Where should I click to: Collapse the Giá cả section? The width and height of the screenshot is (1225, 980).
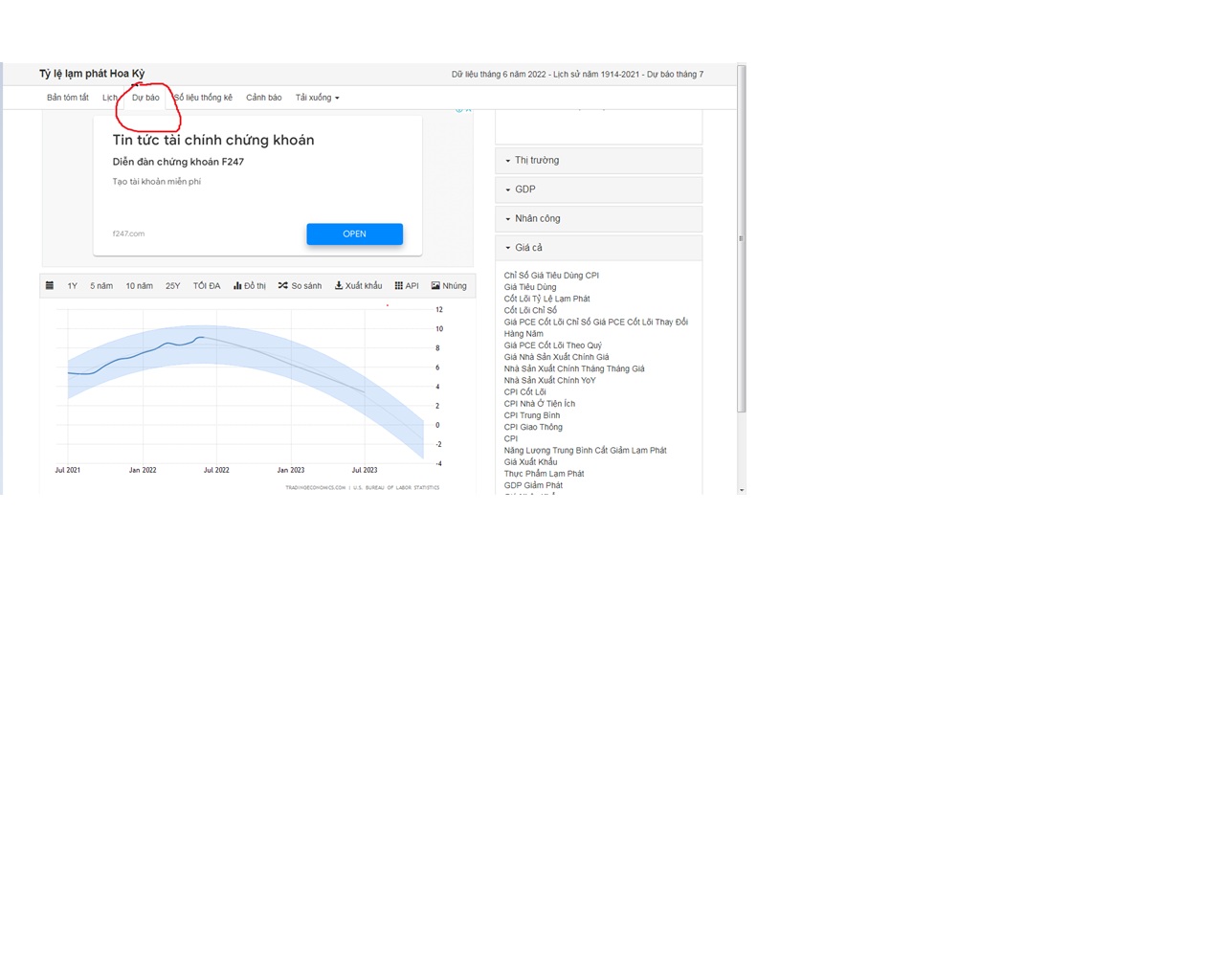tap(598, 247)
